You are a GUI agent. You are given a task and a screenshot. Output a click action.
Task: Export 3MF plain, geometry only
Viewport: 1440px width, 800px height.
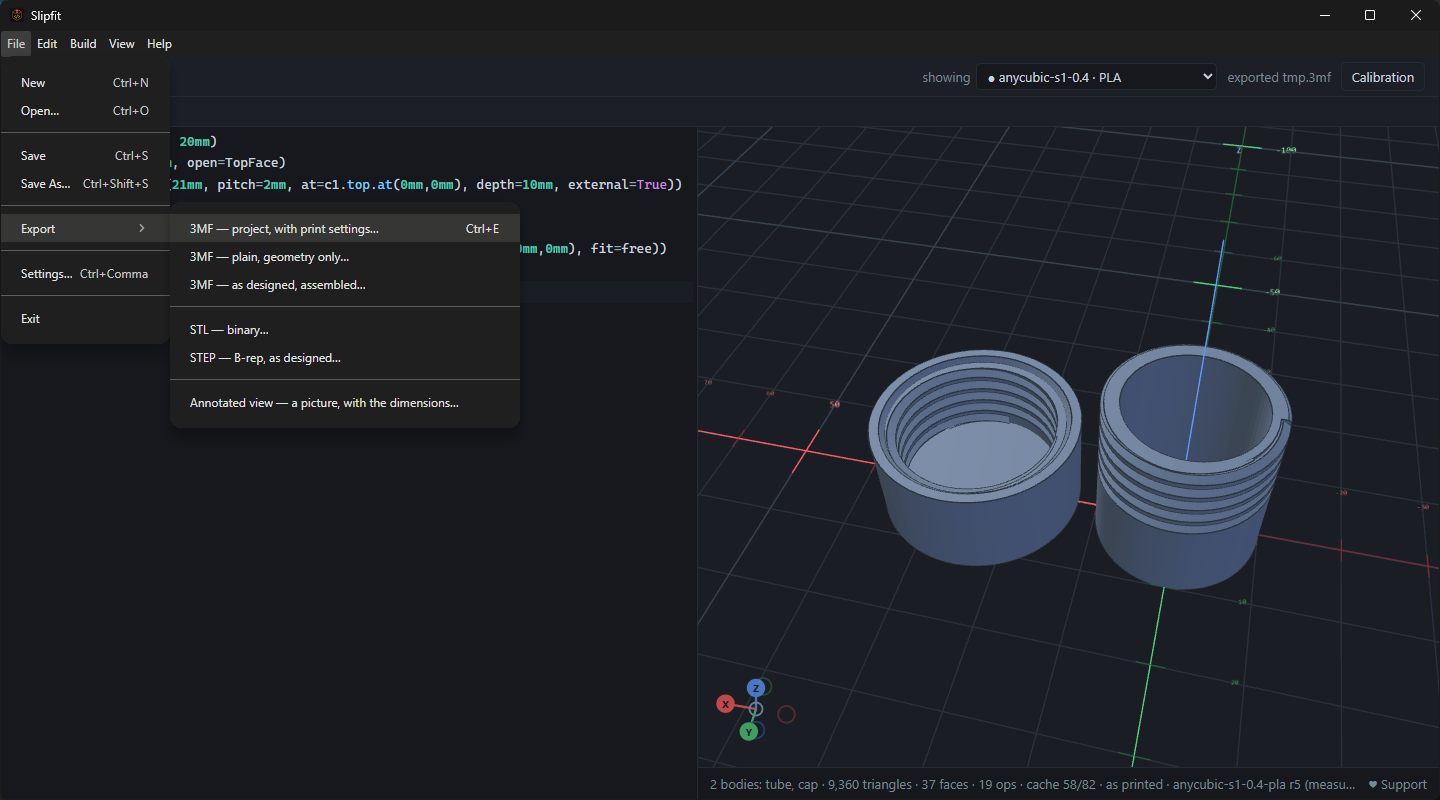click(x=345, y=257)
